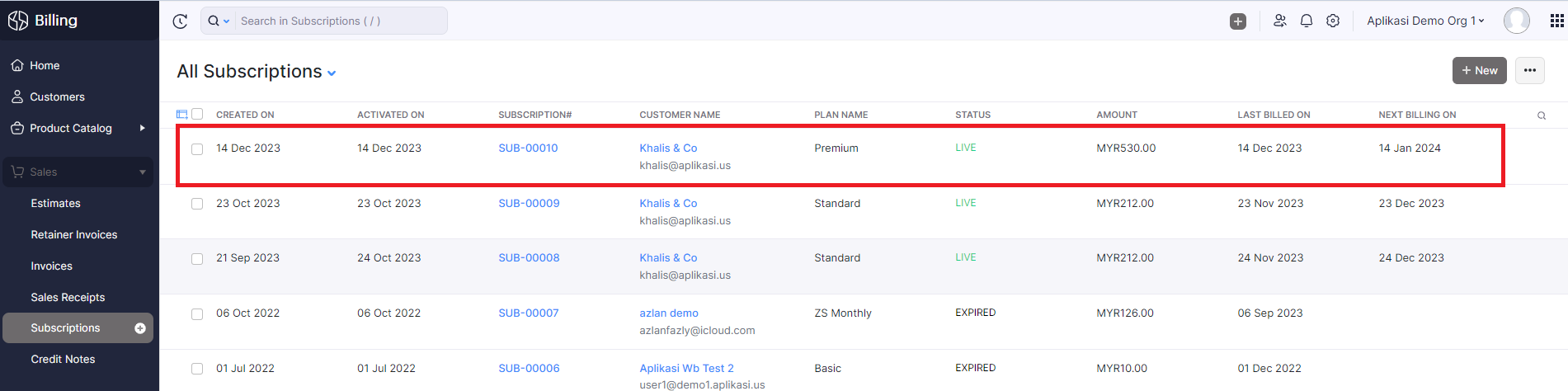Tick the checkbox for SUB-00010
Screen dimensions: 1568x391
197,149
